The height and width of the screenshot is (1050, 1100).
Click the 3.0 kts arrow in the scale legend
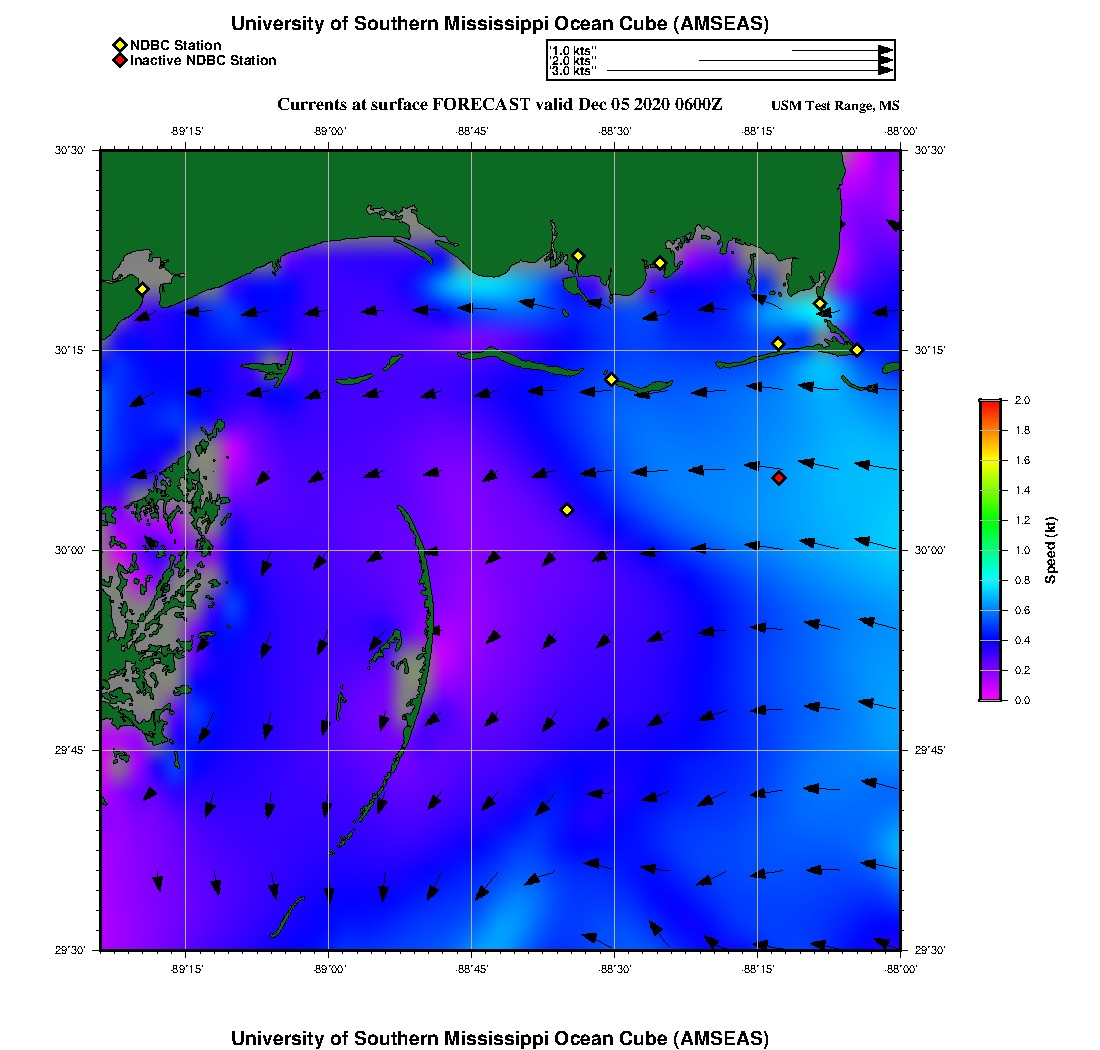749,71
